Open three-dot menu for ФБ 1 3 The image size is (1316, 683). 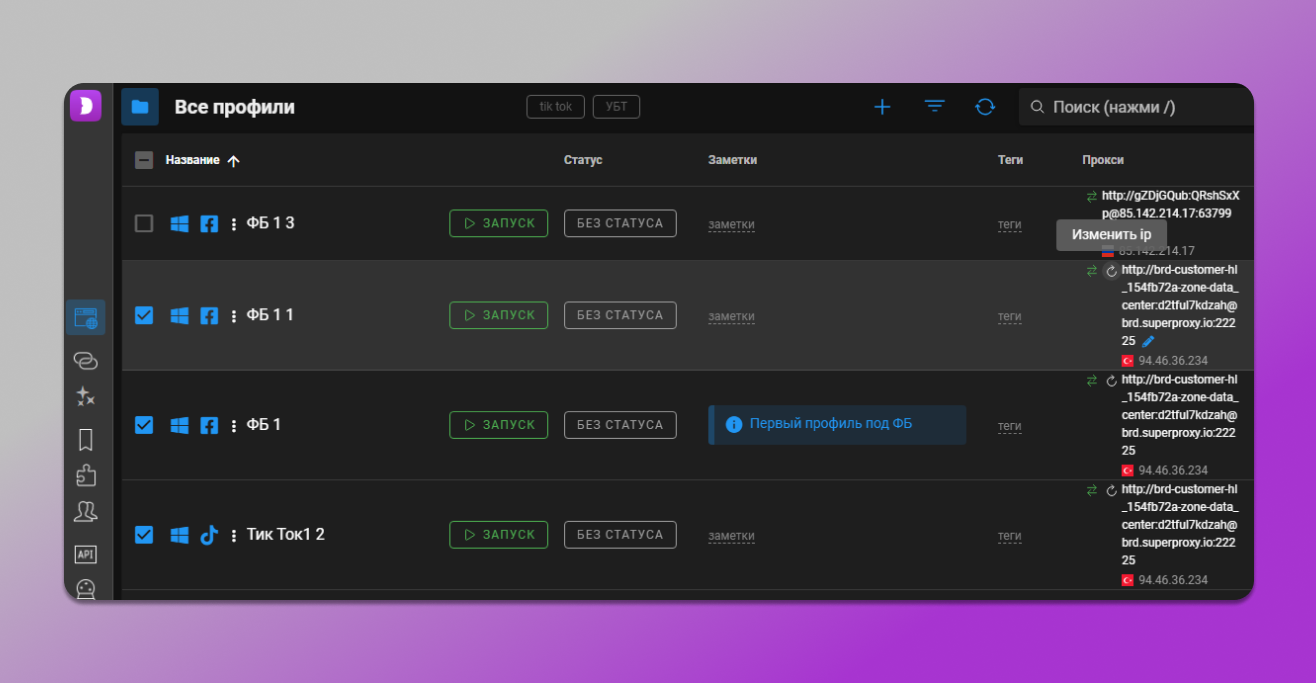click(x=234, y=224)
